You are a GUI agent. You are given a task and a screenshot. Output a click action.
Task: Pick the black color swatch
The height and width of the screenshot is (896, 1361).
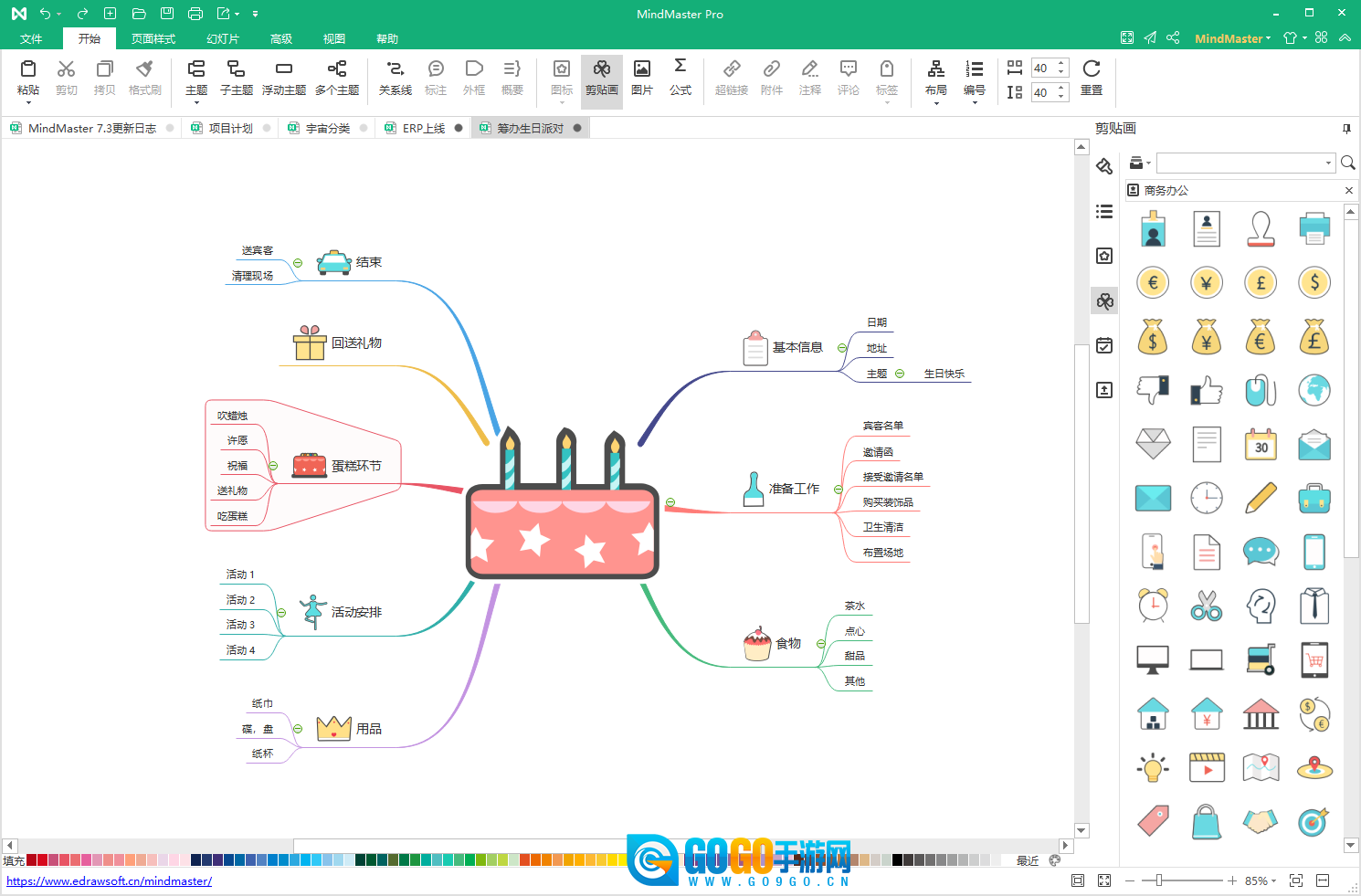[897, 860]
